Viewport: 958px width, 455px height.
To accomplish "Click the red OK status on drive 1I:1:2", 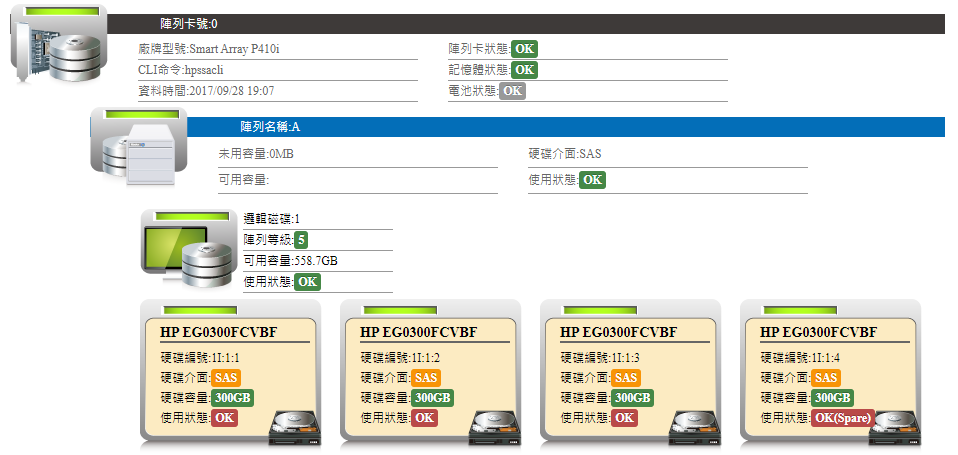I will pos(424,418).
